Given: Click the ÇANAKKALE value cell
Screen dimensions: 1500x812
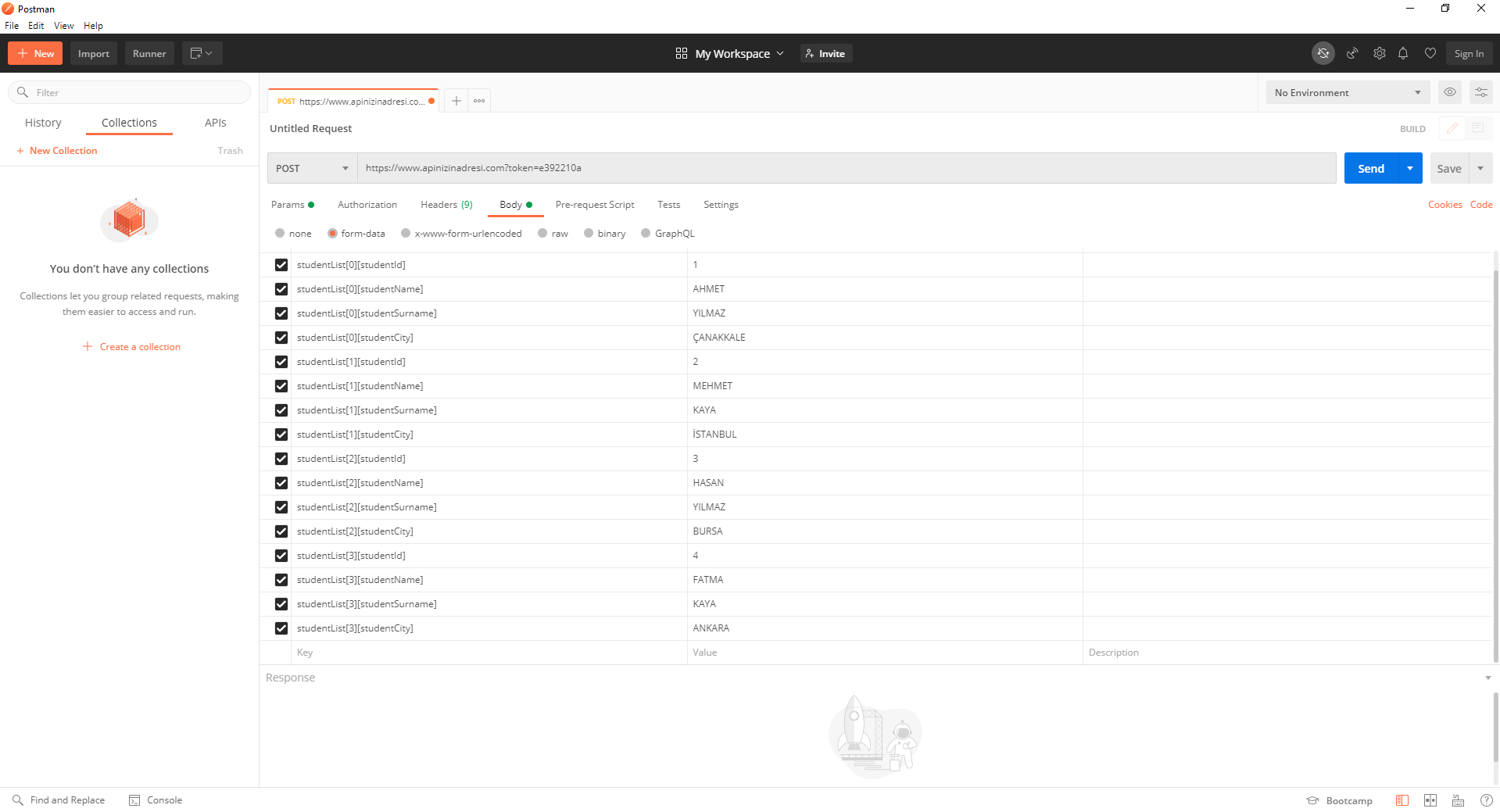Looking at the screenshot, I should tap(885, 338).
